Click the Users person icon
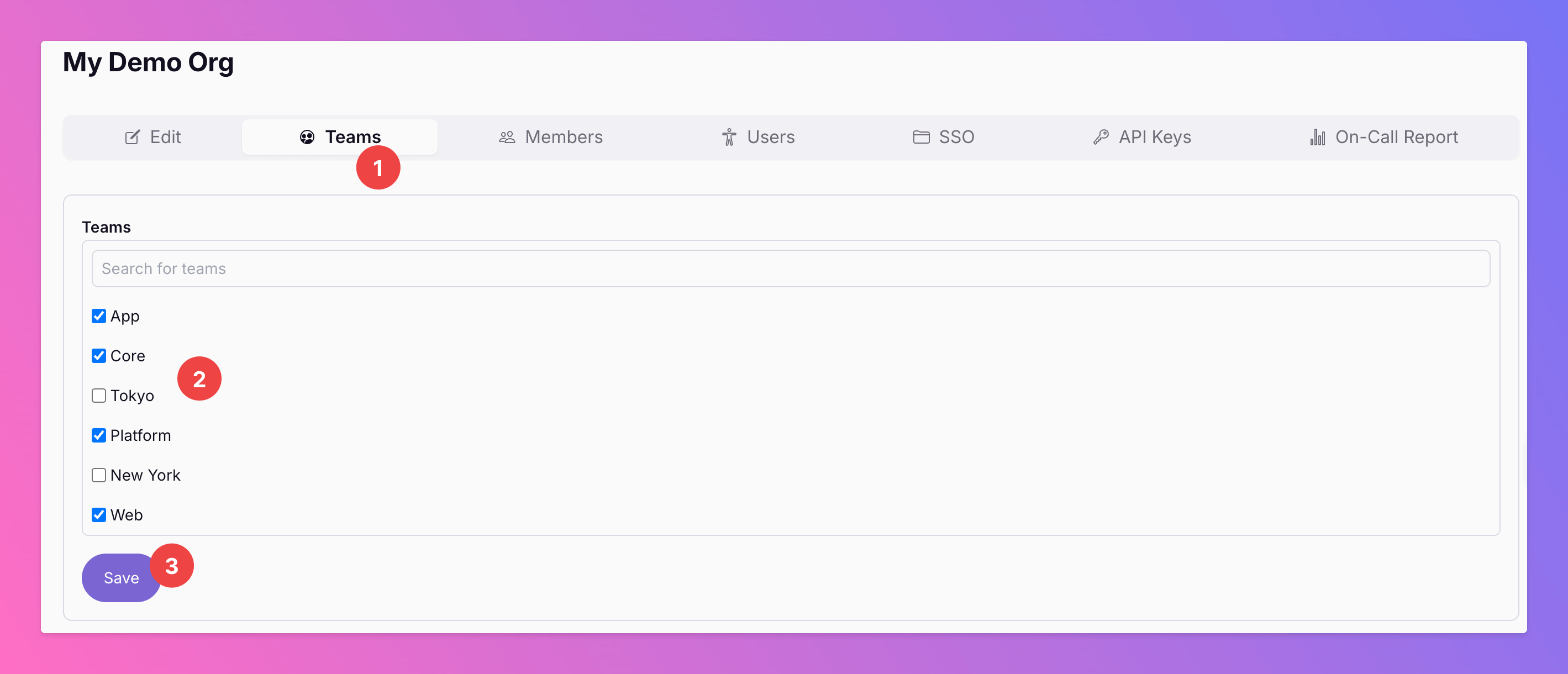The height and width of the screenshot is (674, 1568). point(729,137)
